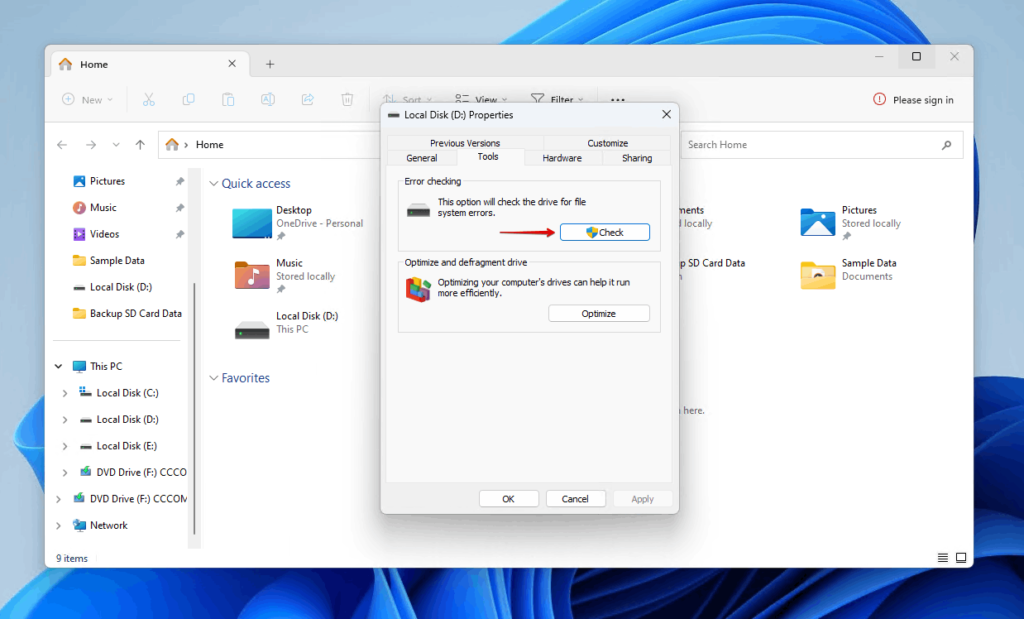Open the See more ellipsis menu
Viewport: 1024px width, 619px height.
tap(617, 99)
